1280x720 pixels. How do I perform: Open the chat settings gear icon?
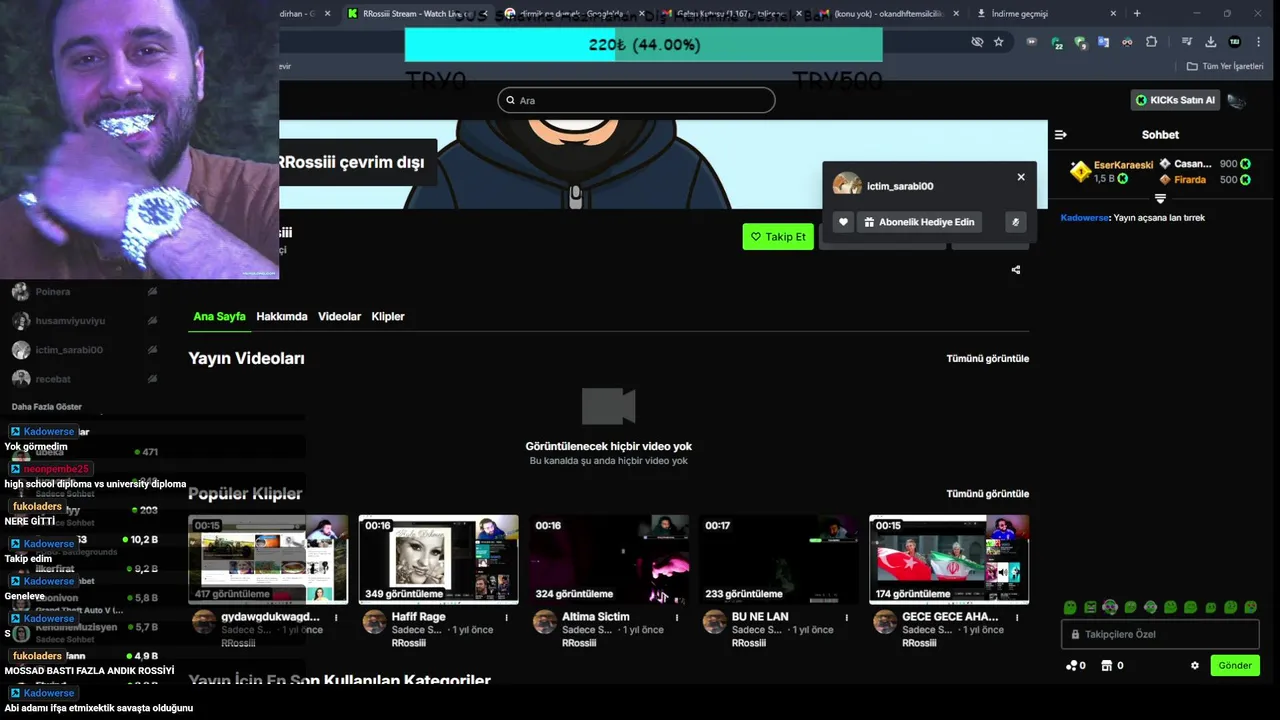[1194, 665]
